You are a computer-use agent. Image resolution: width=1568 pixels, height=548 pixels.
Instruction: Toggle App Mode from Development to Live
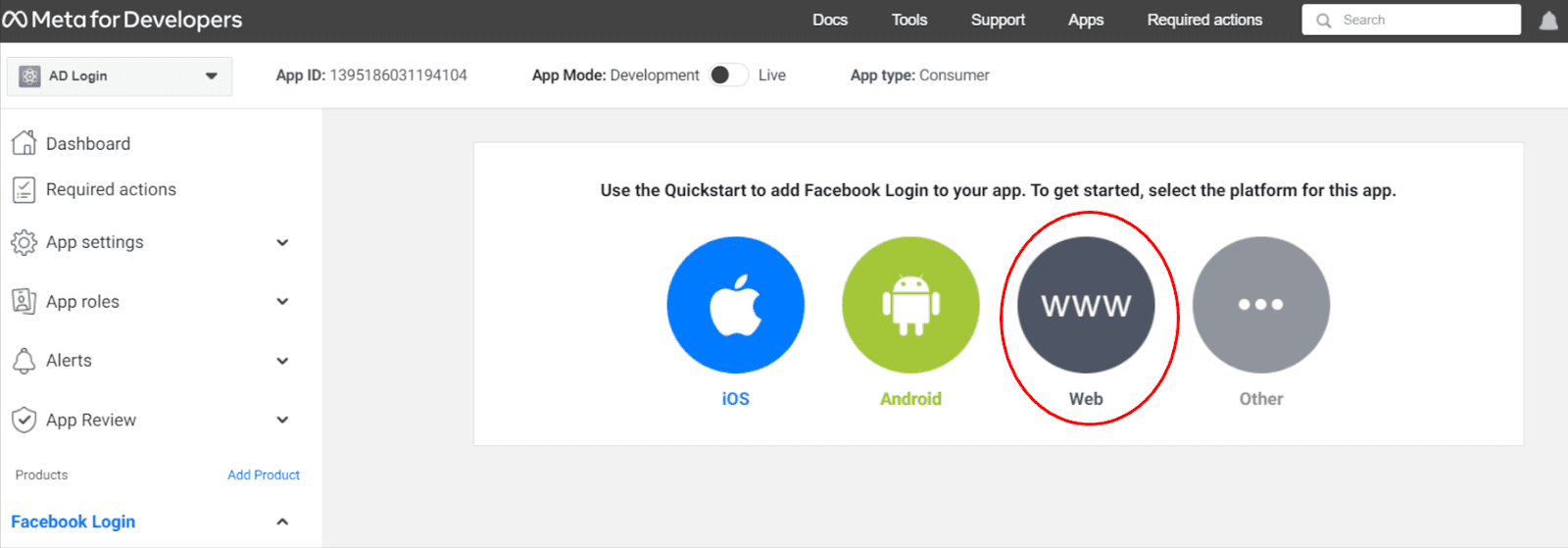[728, 75]
